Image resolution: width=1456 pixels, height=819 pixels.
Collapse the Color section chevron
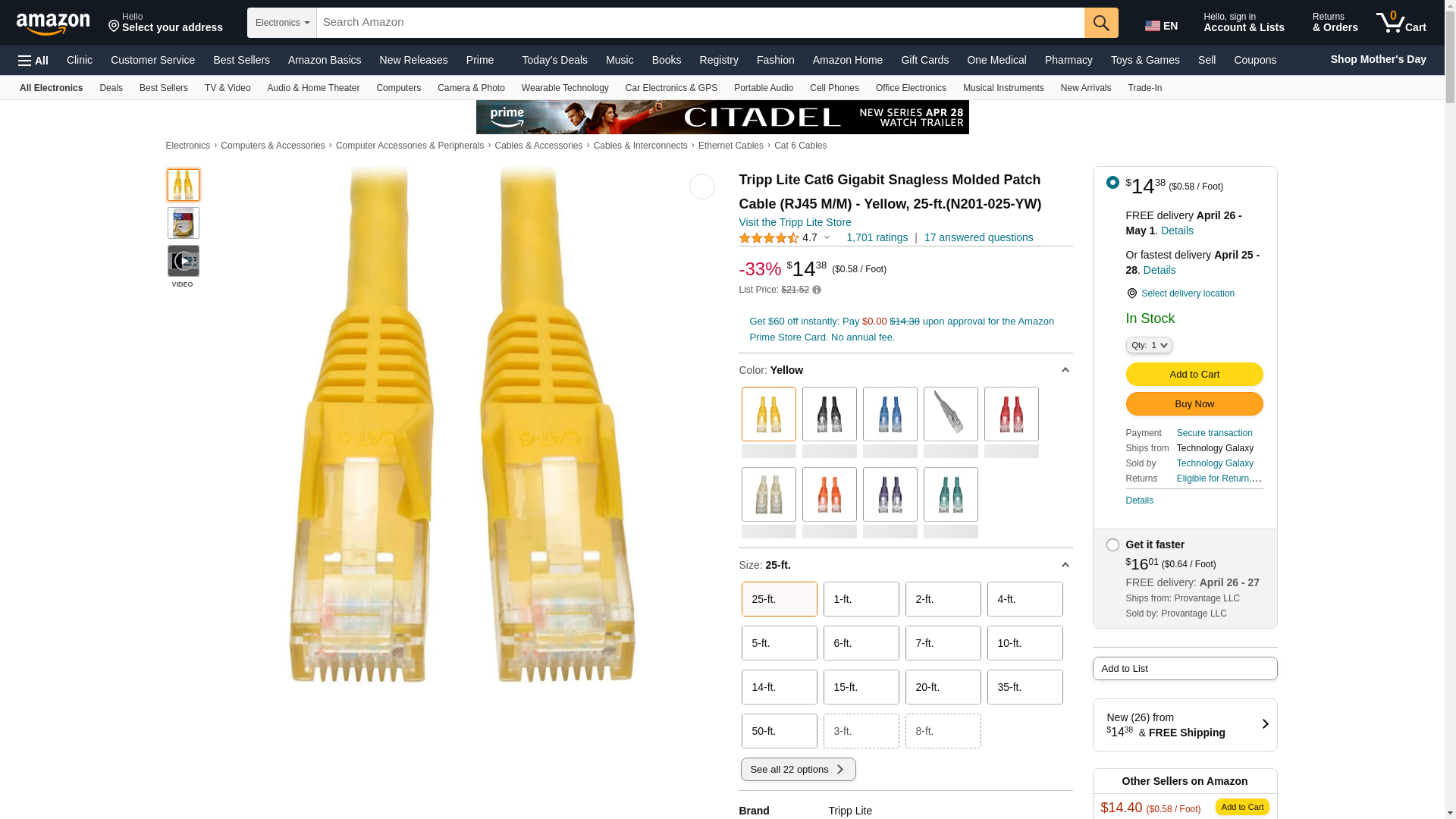(1065, 370)
